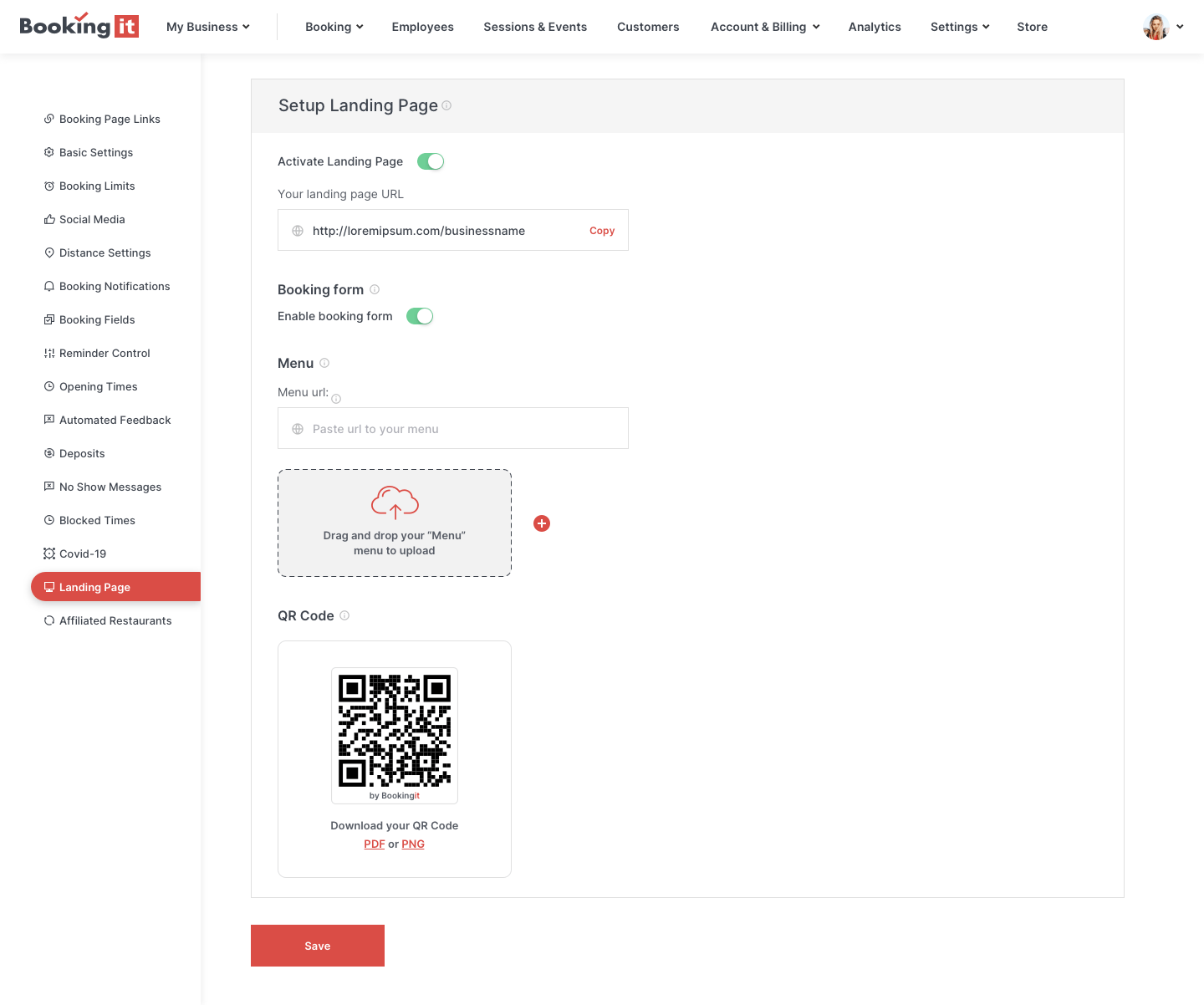
Task: Click the red plus add-menu icon
Action: click(x=542, y=523)
